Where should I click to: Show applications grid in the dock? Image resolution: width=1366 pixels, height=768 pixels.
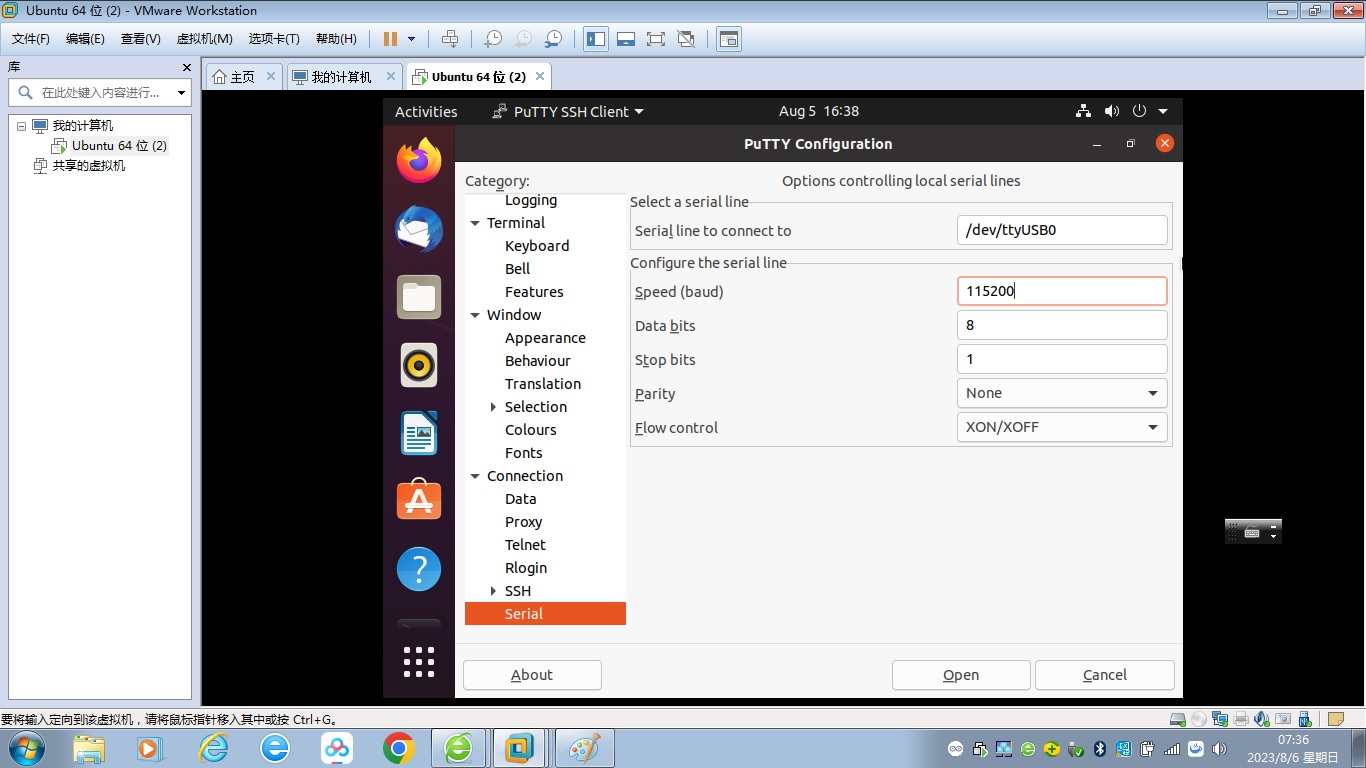pyautogui.click(x=419, y=661)
